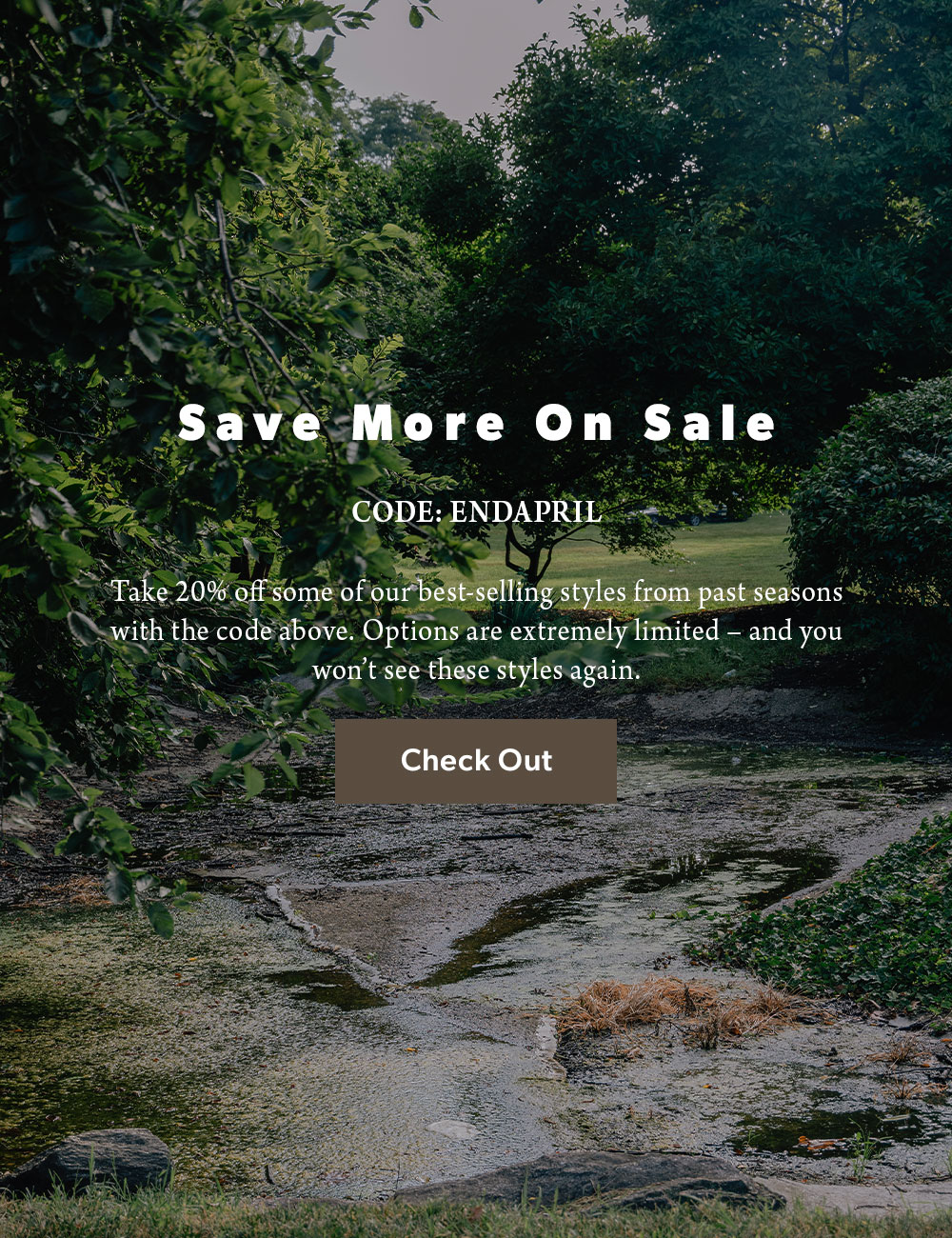Click the 'won't see these styles again' line
The width and height of the screenshot is (952, 1238).
click(x=476, y=670)
